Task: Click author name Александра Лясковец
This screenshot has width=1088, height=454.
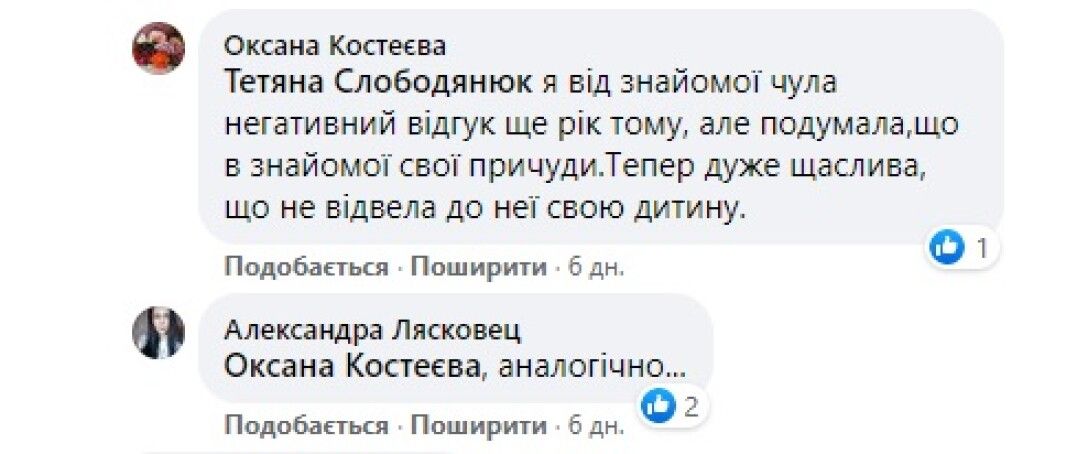Action: [x=372, y=330]
